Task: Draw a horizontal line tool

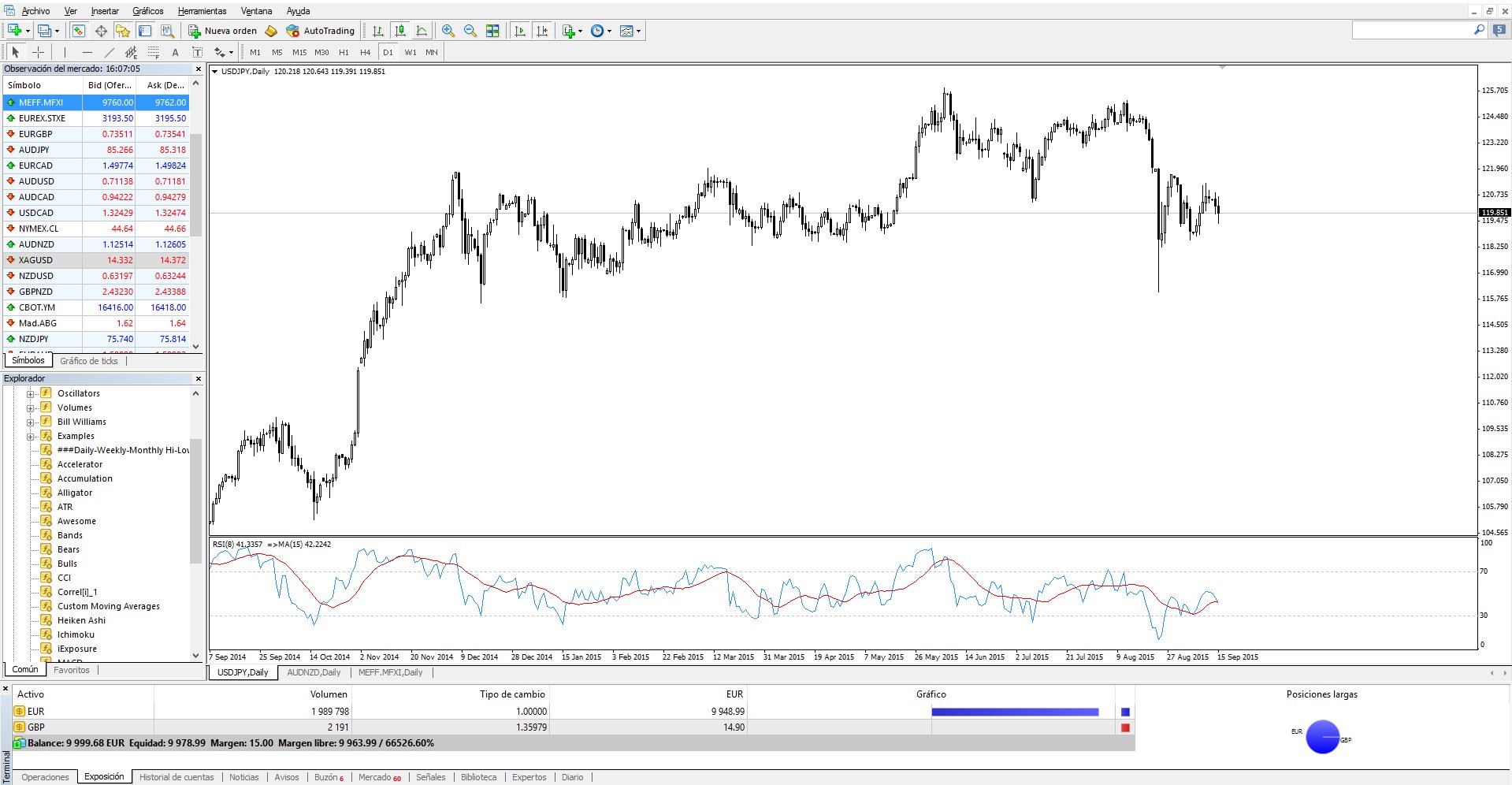Action: (x=87, y=52)
